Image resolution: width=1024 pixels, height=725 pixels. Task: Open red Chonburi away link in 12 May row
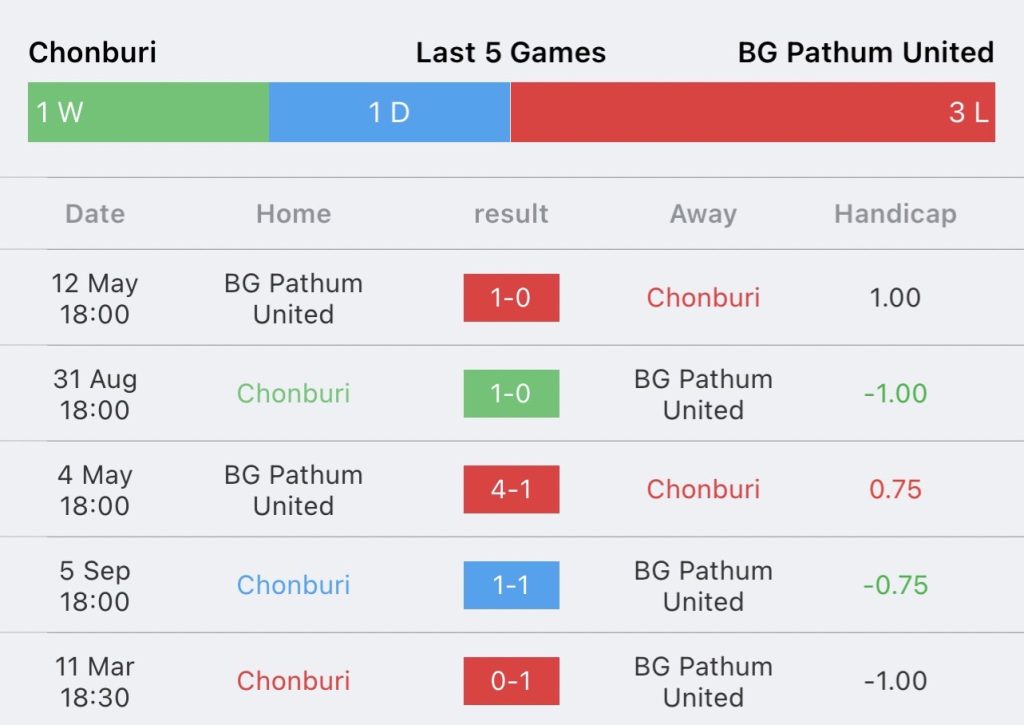[703, 298]
